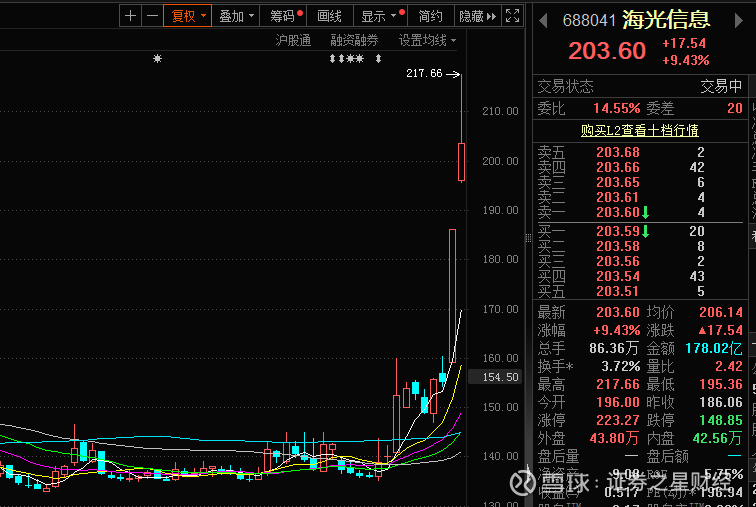Click the fullscreen expand icon
Image resolution: width=756 pixels, height=507 pixels.
(513, 16)
